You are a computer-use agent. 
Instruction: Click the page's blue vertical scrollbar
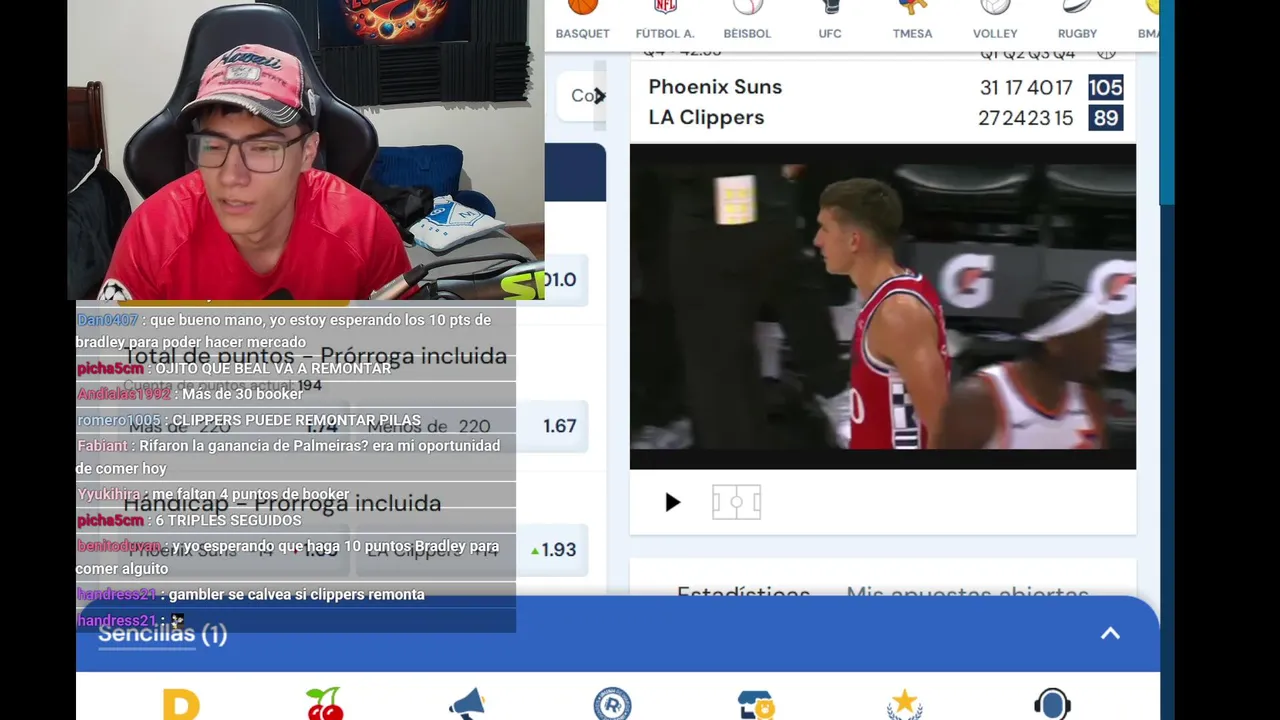point(1166,102)
